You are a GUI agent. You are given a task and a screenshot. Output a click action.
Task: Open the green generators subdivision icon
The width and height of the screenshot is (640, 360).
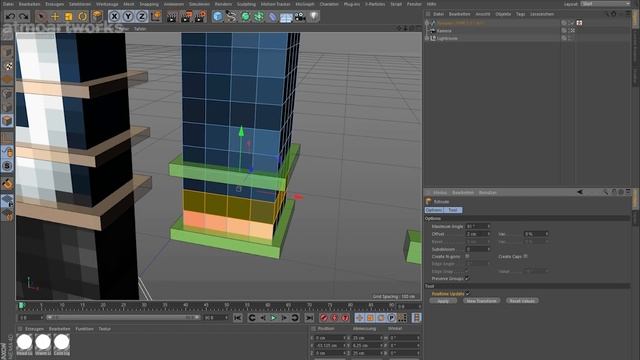click(245, 17)
